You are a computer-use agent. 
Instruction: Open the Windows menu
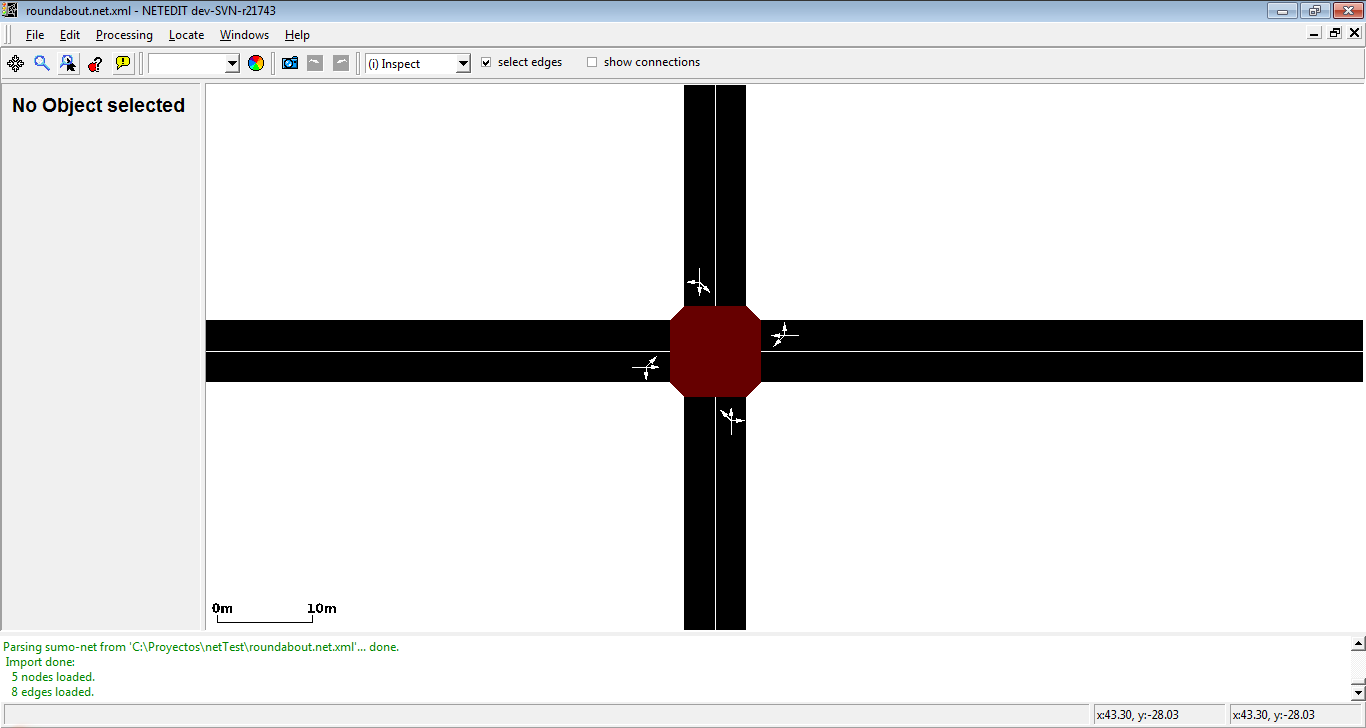[244, 35]
